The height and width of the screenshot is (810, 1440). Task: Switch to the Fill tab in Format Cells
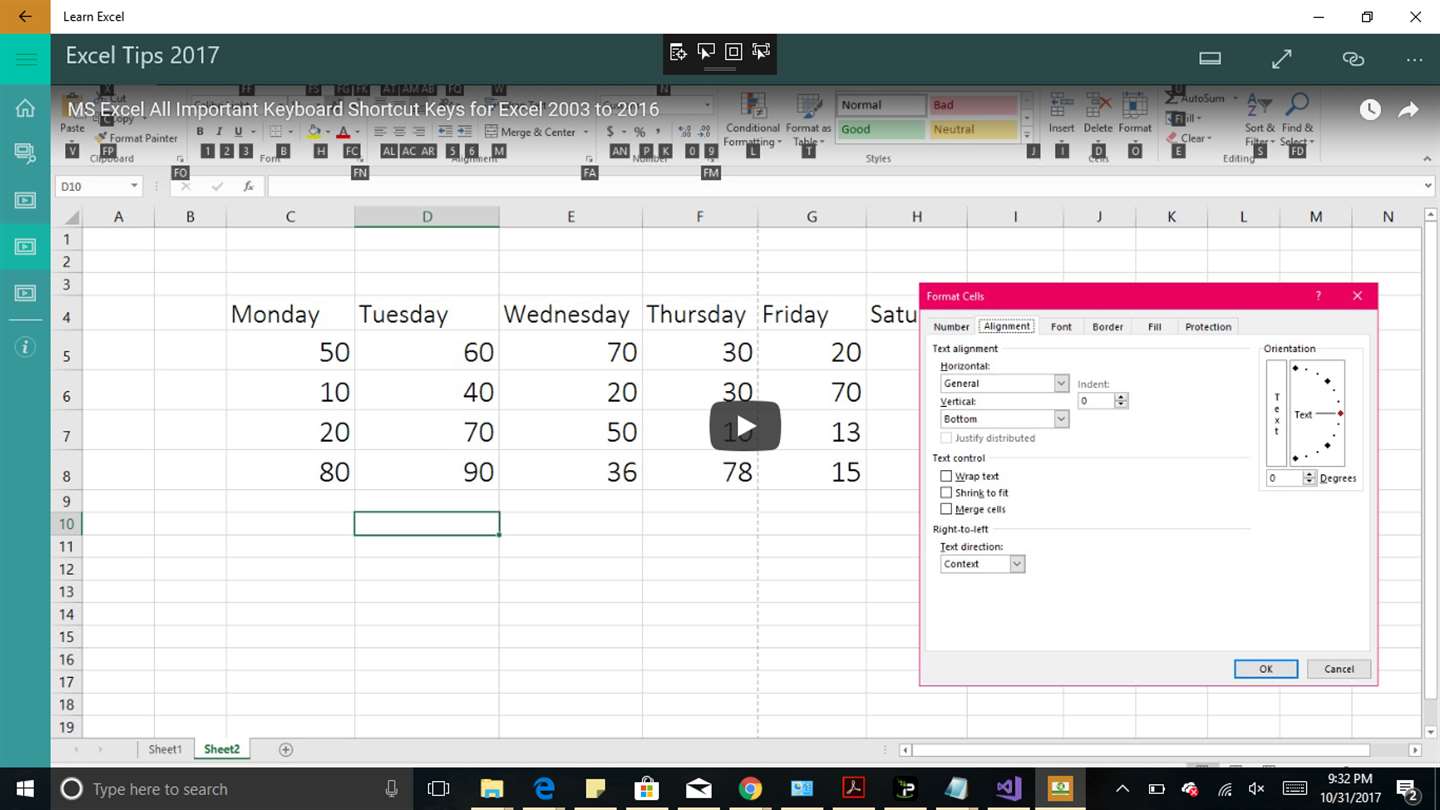click(1154, 327)
